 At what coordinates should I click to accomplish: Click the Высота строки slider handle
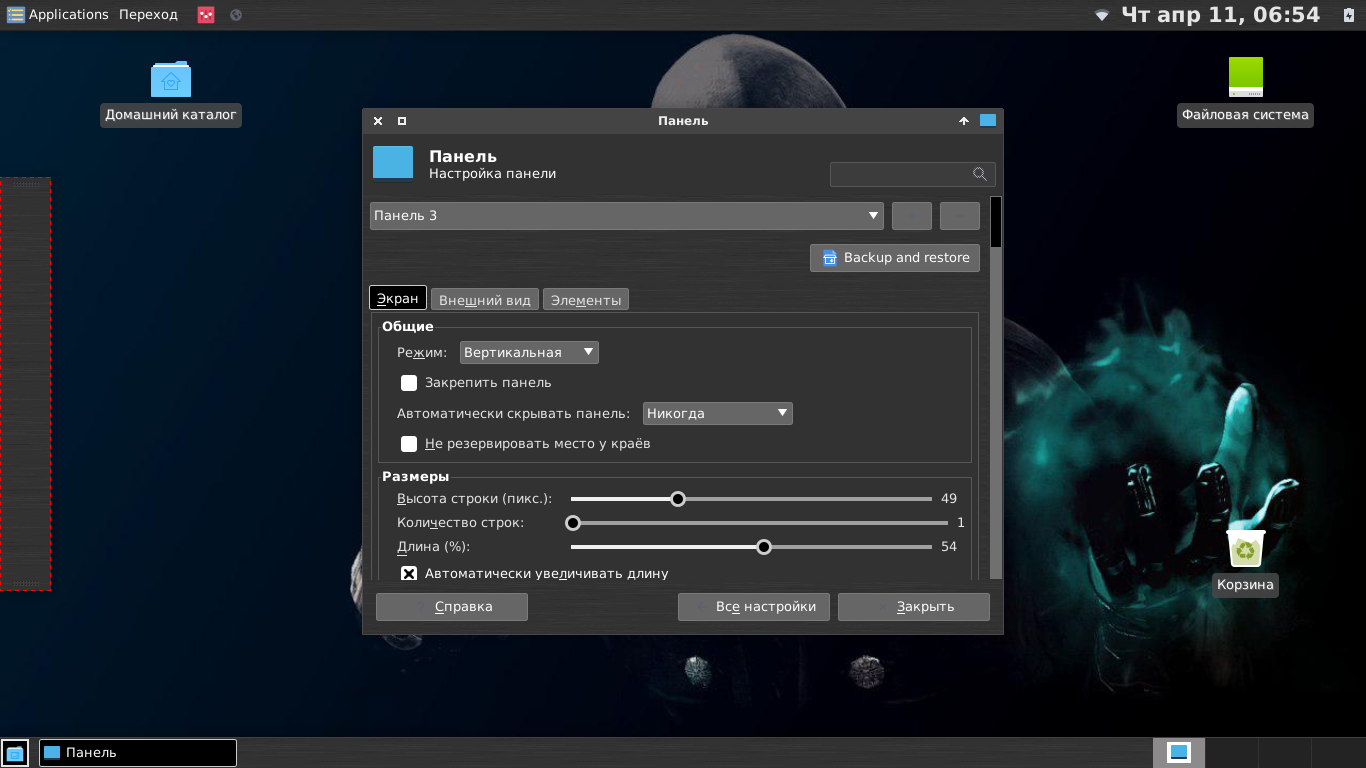click(x=678, y=499)
